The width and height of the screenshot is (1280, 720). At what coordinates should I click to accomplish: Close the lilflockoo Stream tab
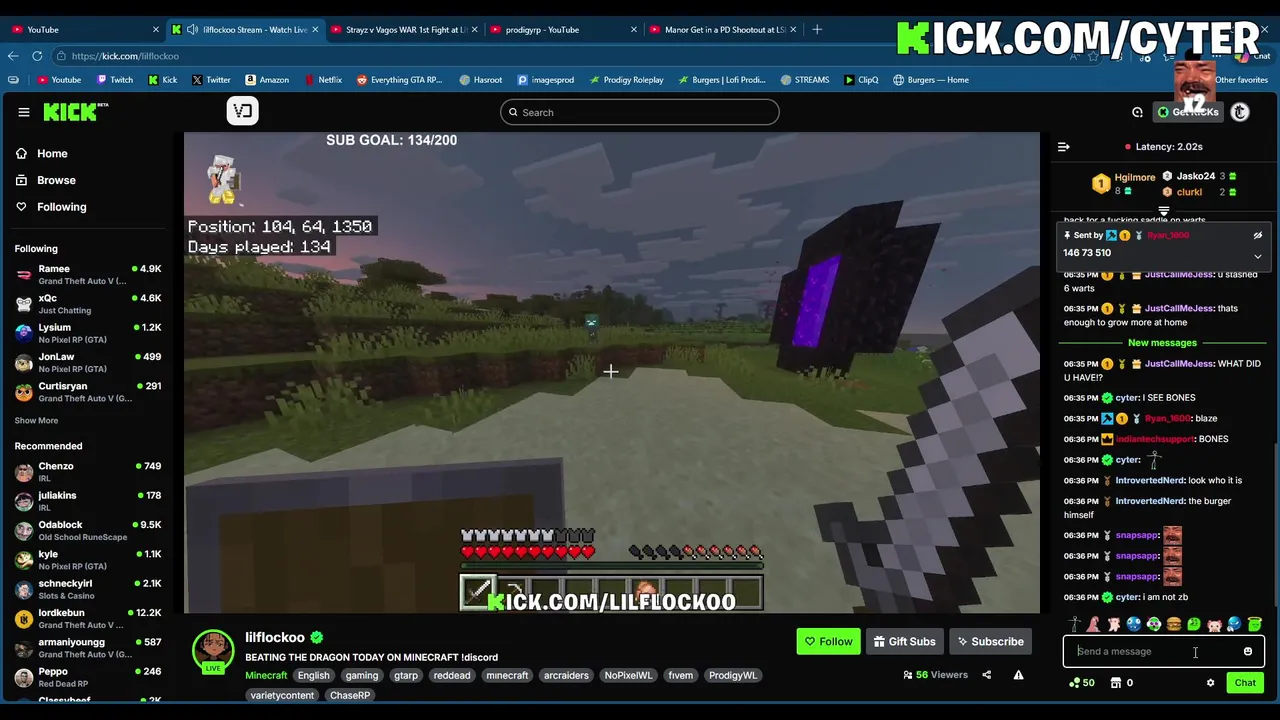tap(315, 30)
